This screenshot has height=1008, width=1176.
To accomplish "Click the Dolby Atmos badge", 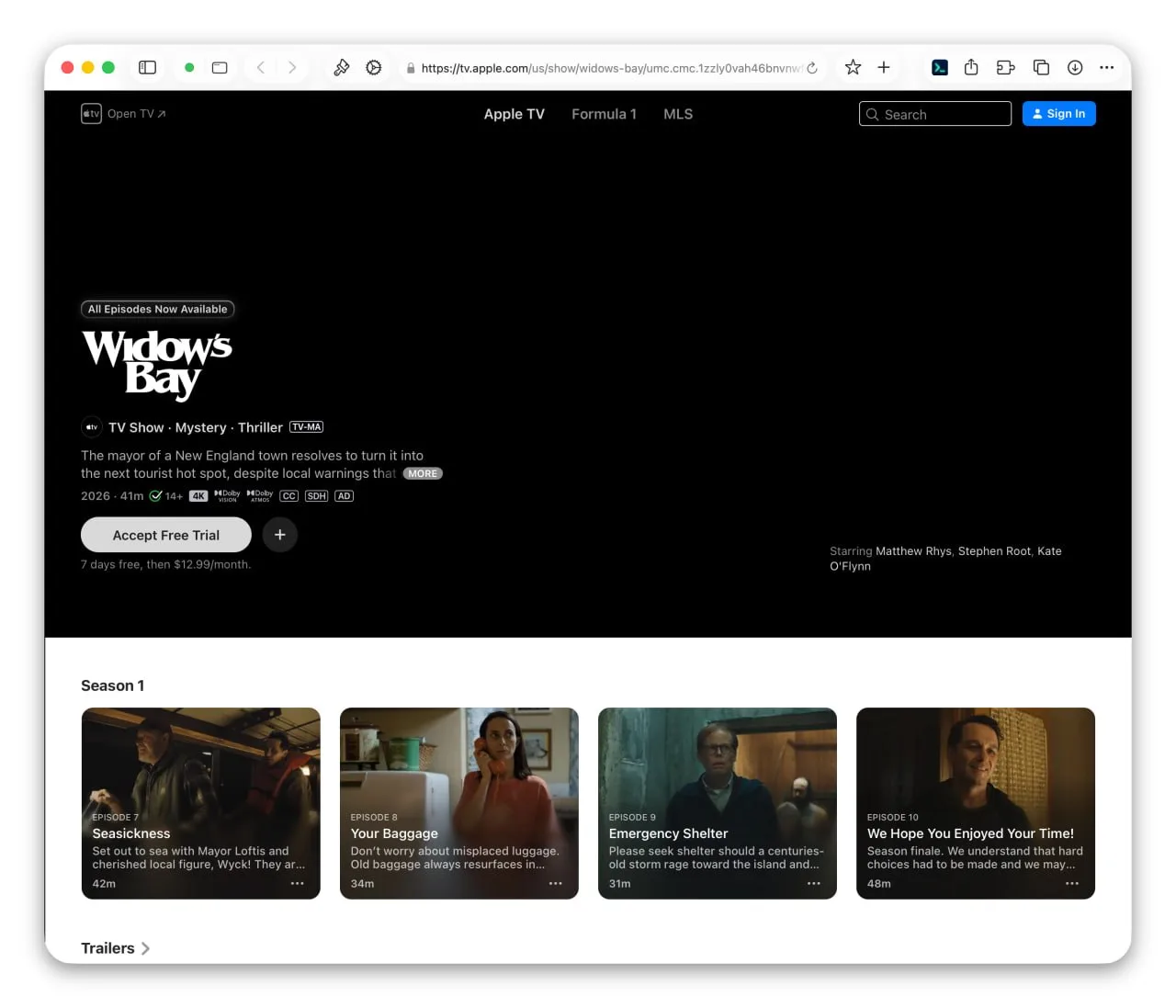I will tap(260, 496).
